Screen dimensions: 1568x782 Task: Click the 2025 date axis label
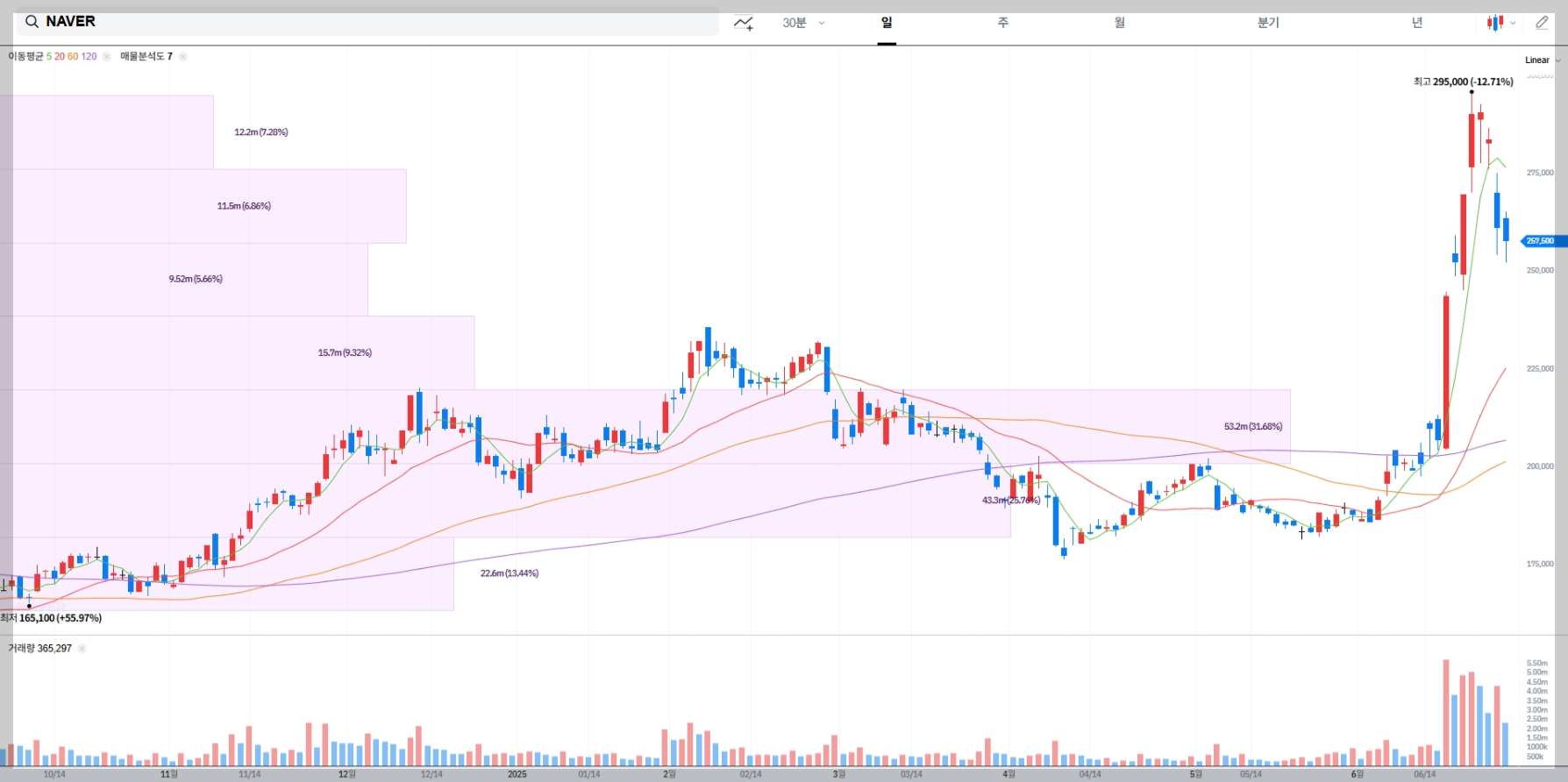pos(517,774)
